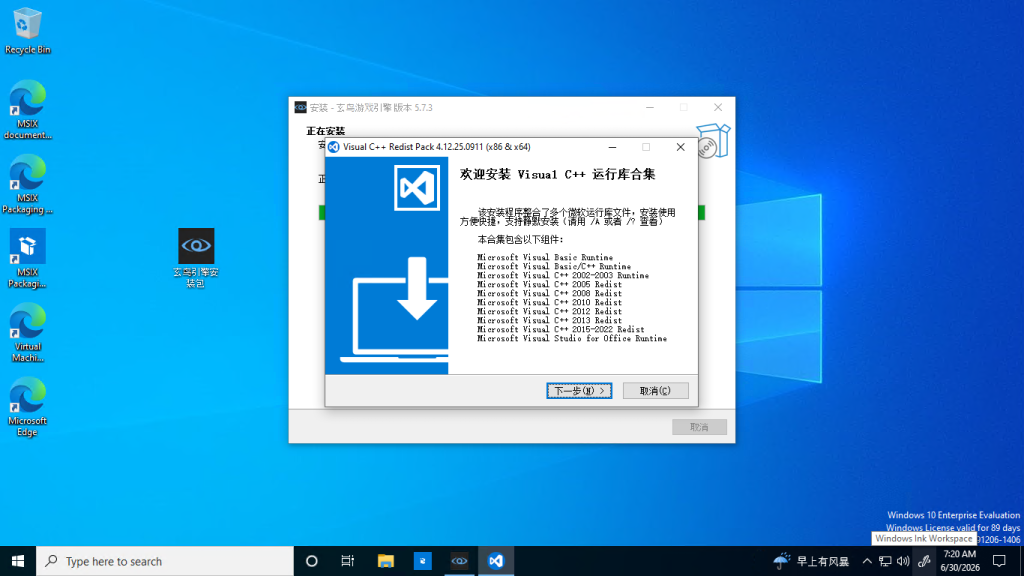Open the Recycle Bin desktop icon
This screenshot has width=1024, height=576.
tap(27, 31)
